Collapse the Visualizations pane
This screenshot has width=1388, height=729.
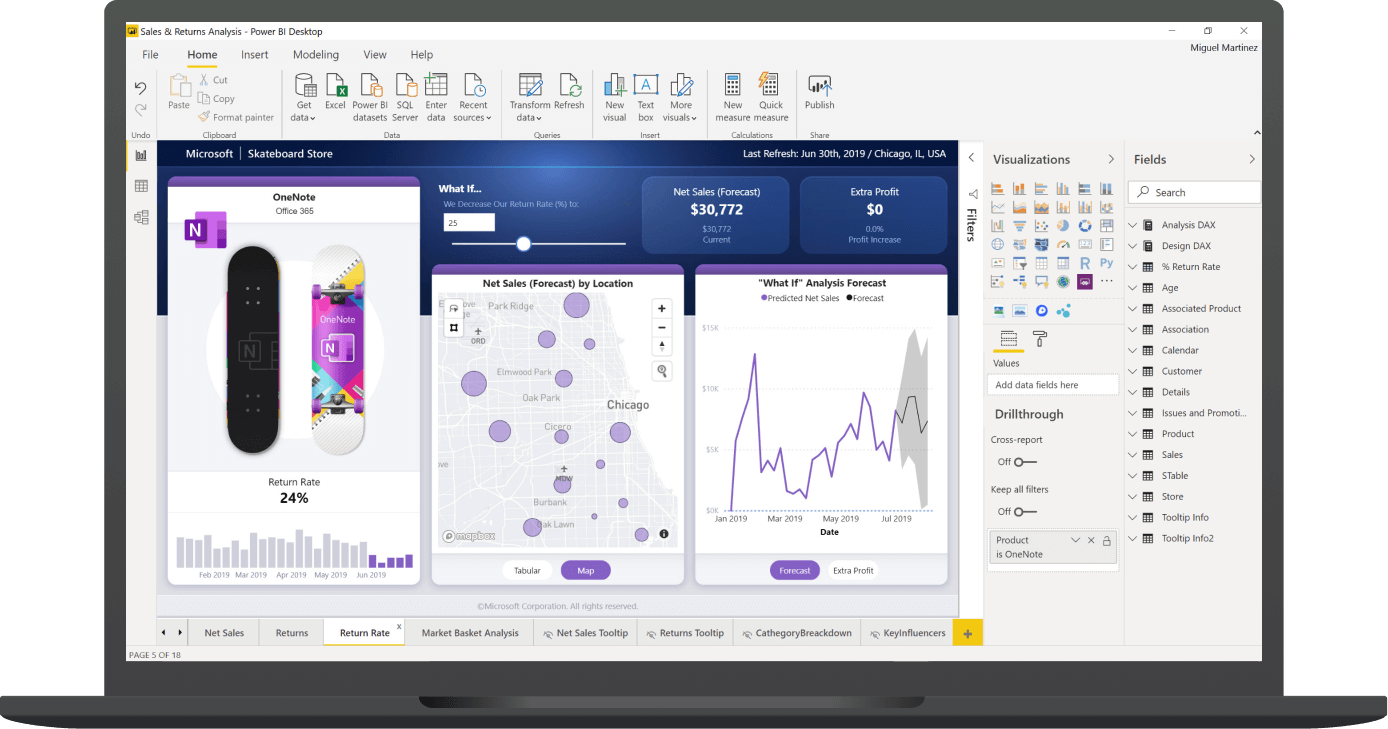coord(1111,159)
